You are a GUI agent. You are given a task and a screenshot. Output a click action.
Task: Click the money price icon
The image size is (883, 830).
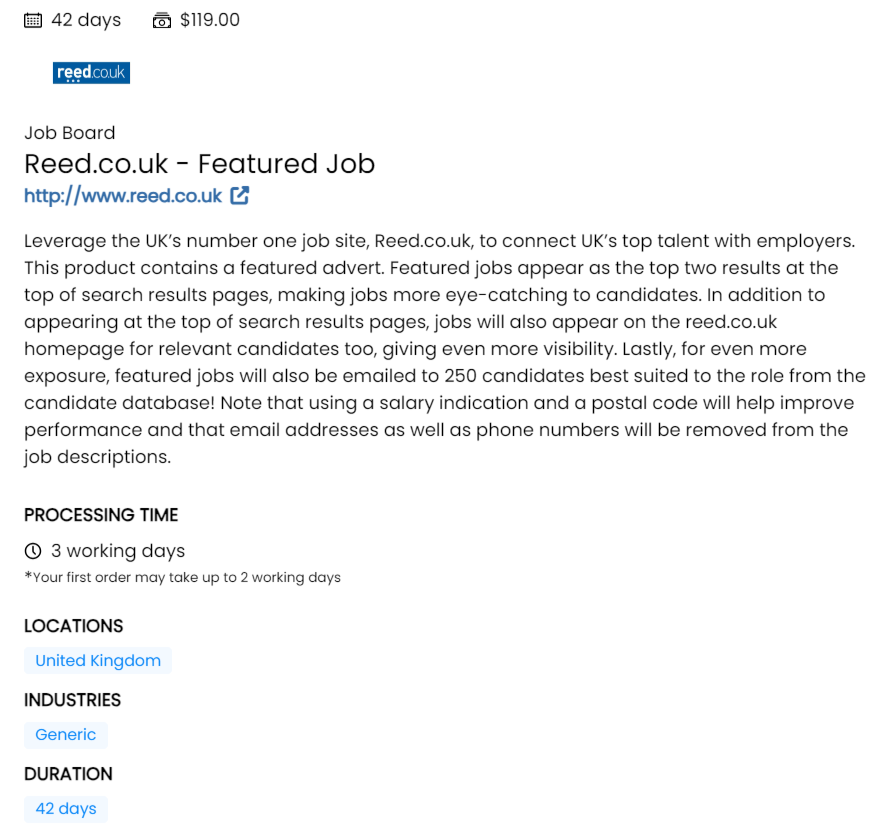pos(162,20)
